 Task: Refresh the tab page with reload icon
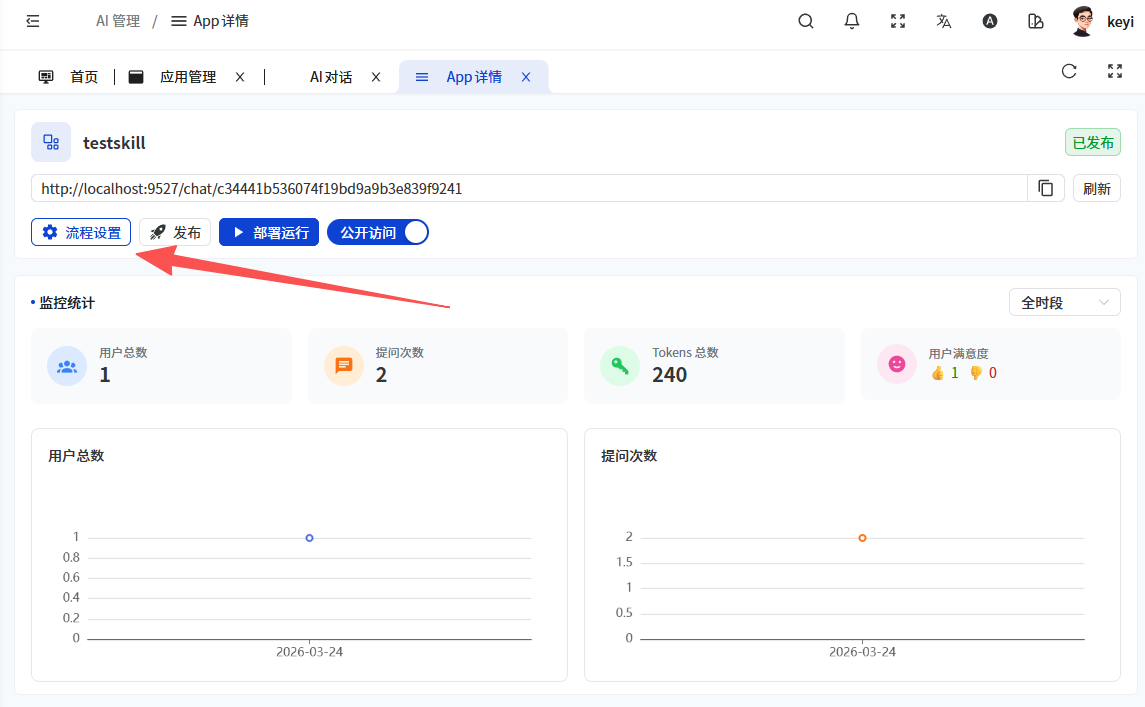coord(1069,71)
